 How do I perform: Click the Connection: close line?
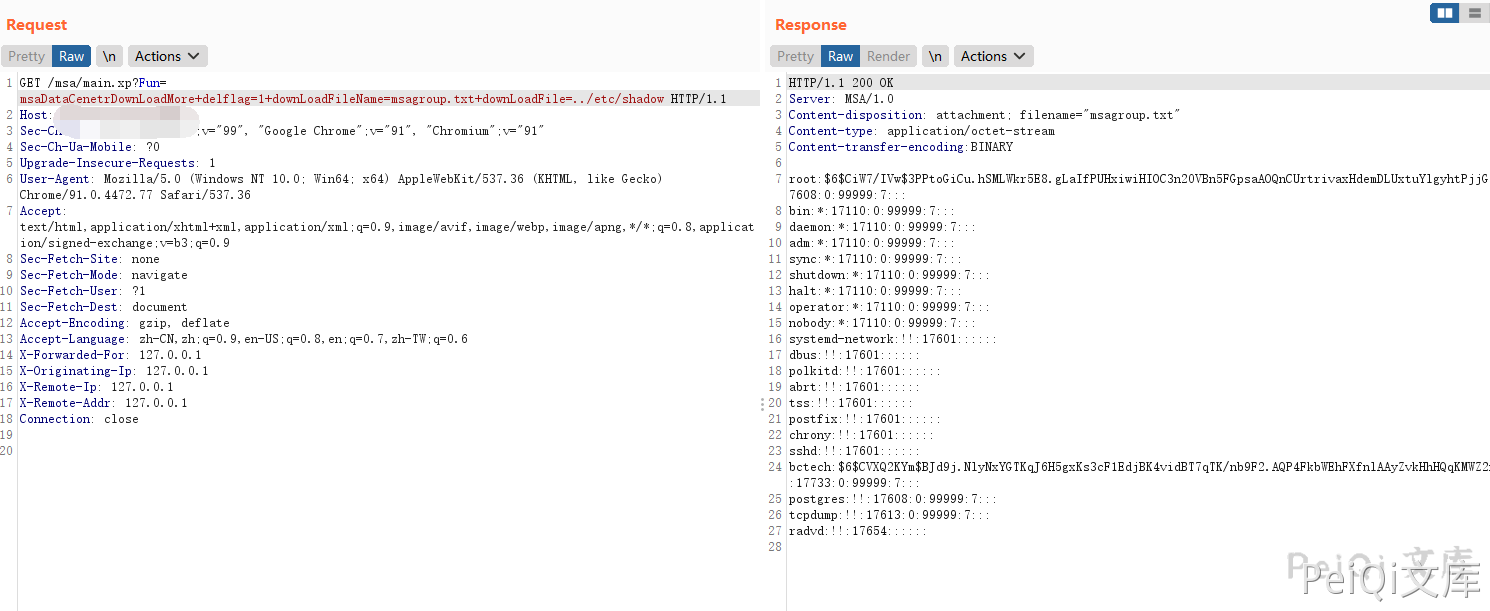(x=79, y=419)
